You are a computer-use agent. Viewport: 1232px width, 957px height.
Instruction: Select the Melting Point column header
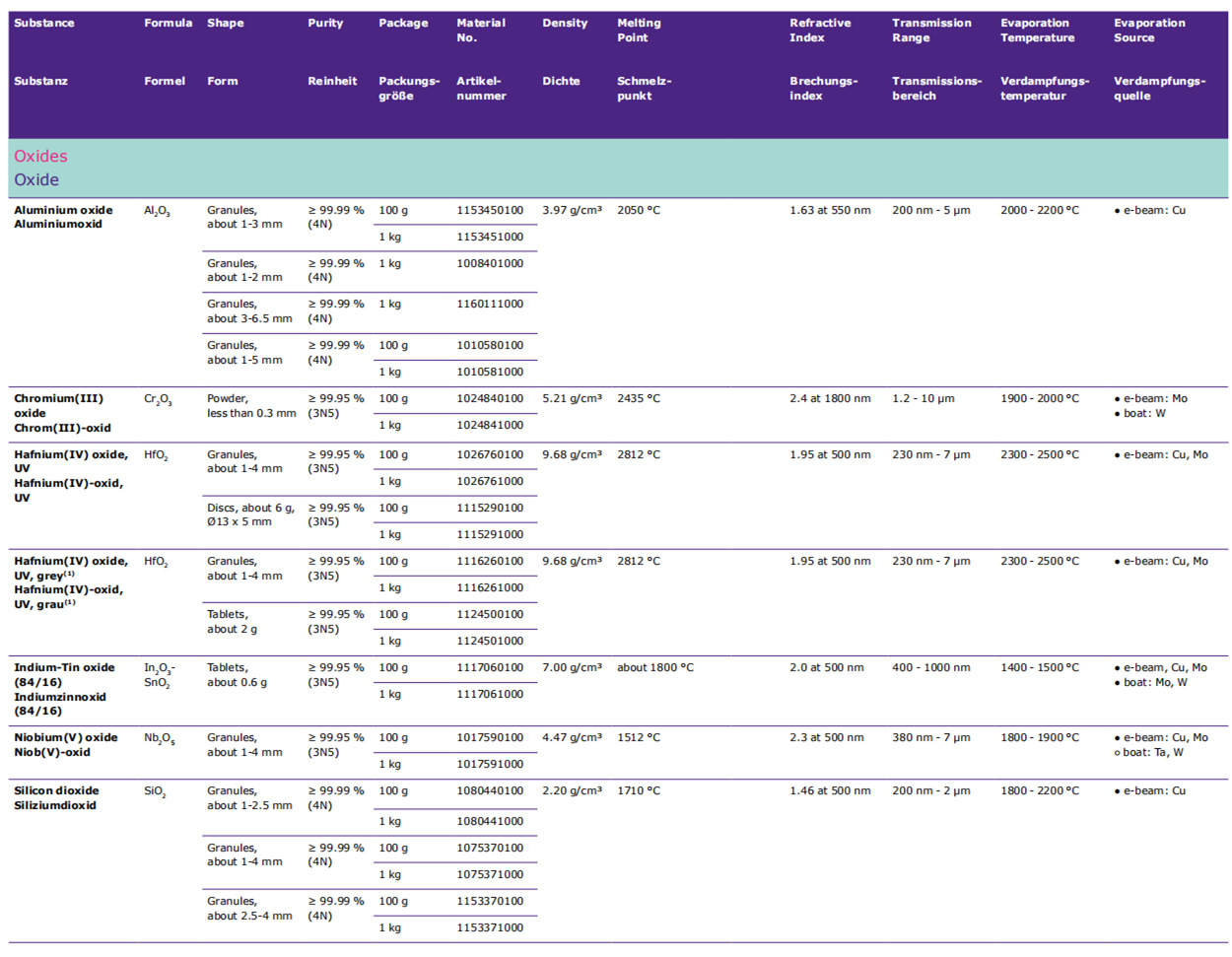639,30
